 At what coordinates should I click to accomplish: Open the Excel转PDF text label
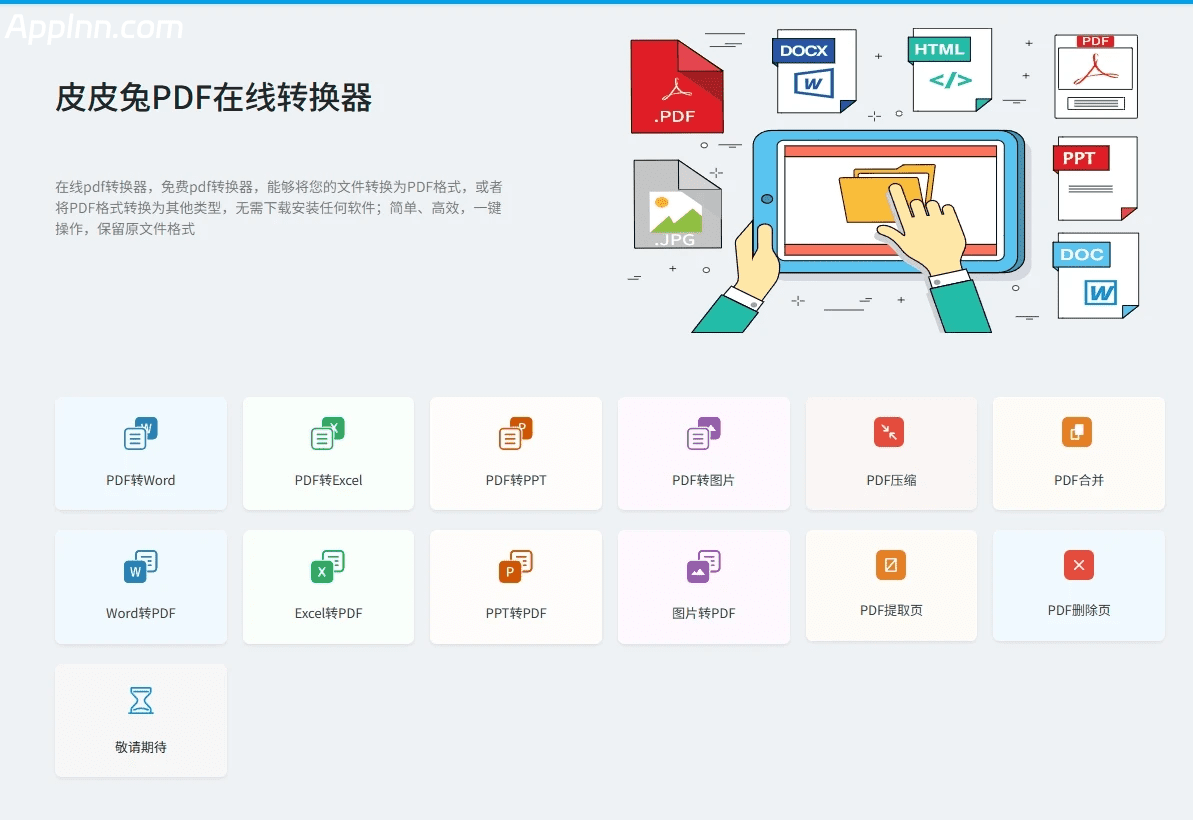(x=328, y=613)
